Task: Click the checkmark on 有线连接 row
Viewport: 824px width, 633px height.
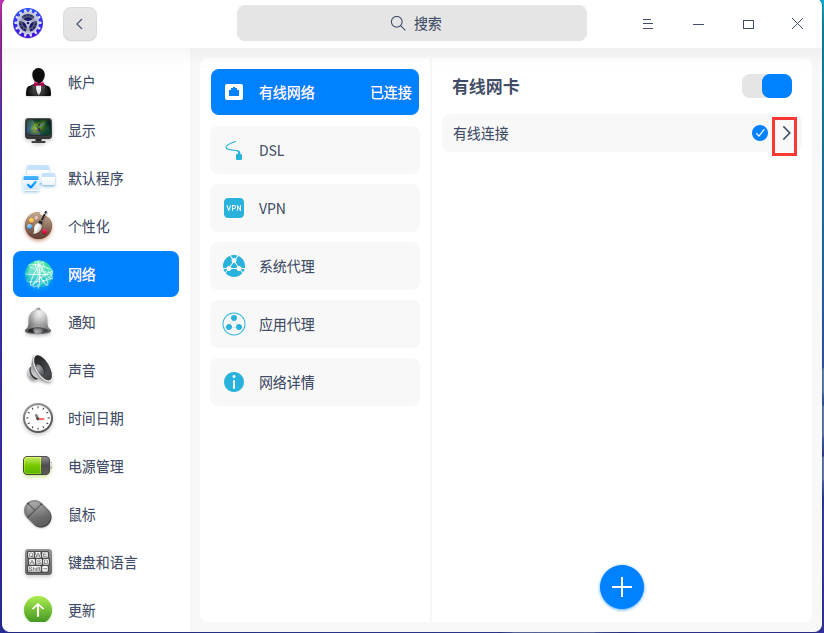Action: (x=759, y=133)
